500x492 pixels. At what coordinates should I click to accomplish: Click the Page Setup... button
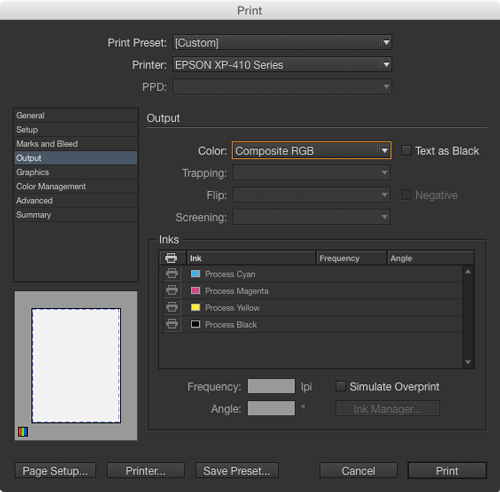click(x=55, y=471)
